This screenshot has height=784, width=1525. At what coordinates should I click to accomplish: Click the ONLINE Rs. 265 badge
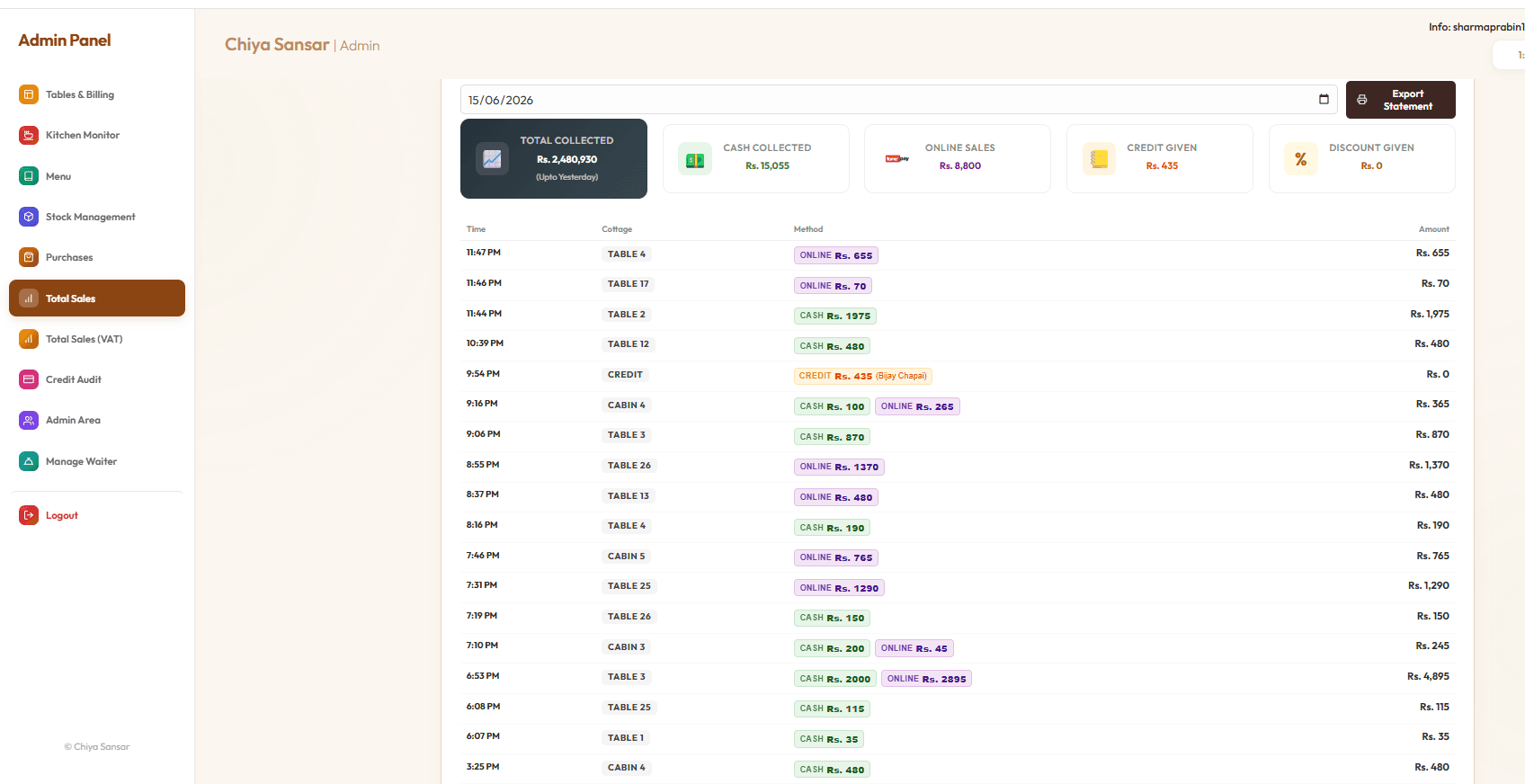(917, 406)
